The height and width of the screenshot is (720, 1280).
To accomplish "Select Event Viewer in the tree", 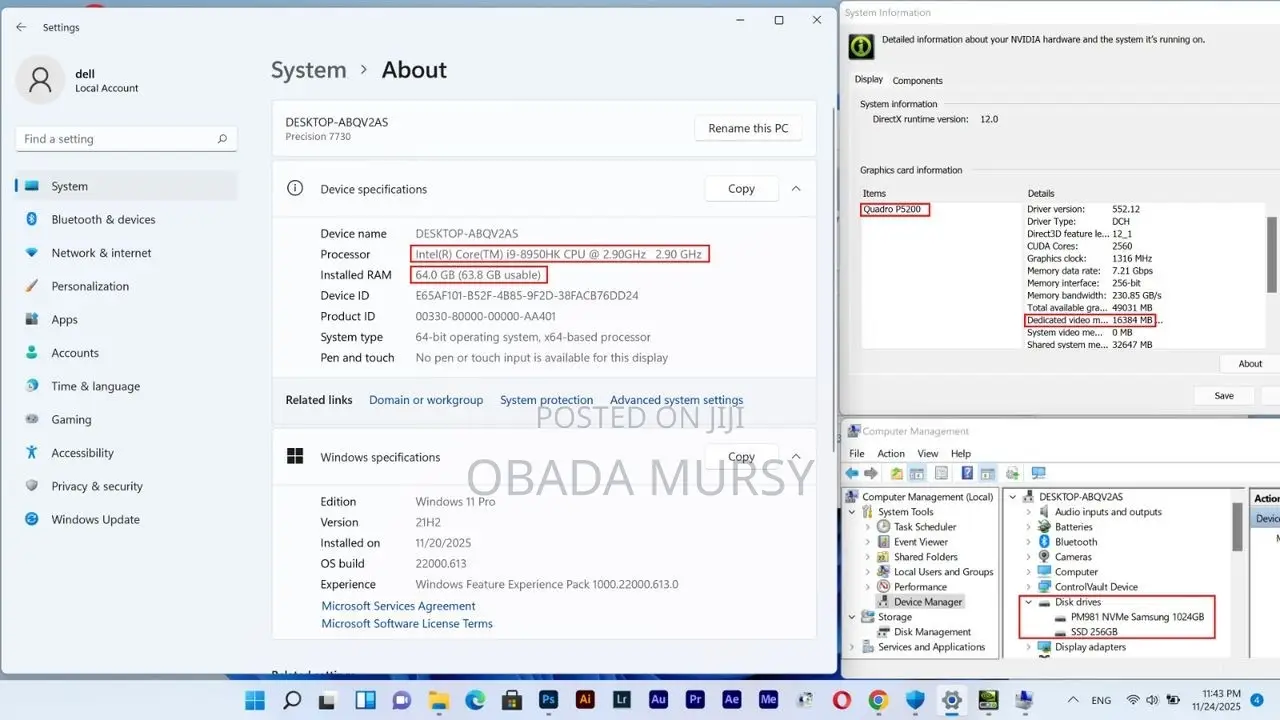I will (920, 542).
